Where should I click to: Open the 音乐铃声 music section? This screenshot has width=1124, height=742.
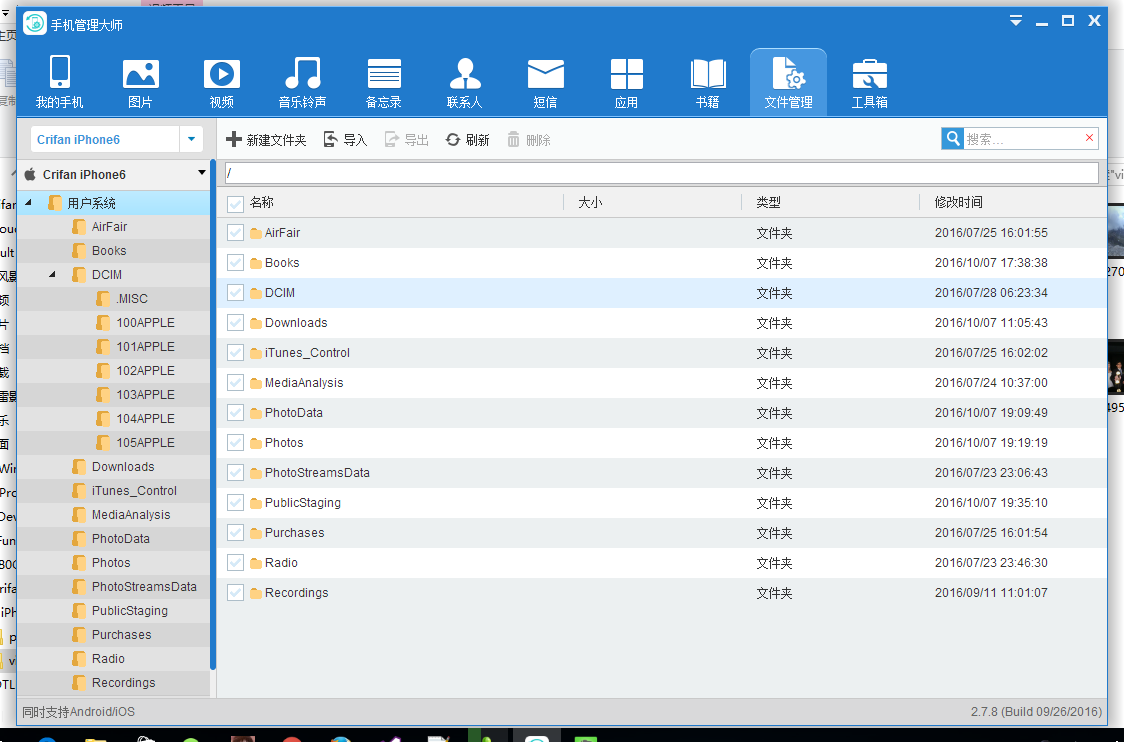(303, 82)
